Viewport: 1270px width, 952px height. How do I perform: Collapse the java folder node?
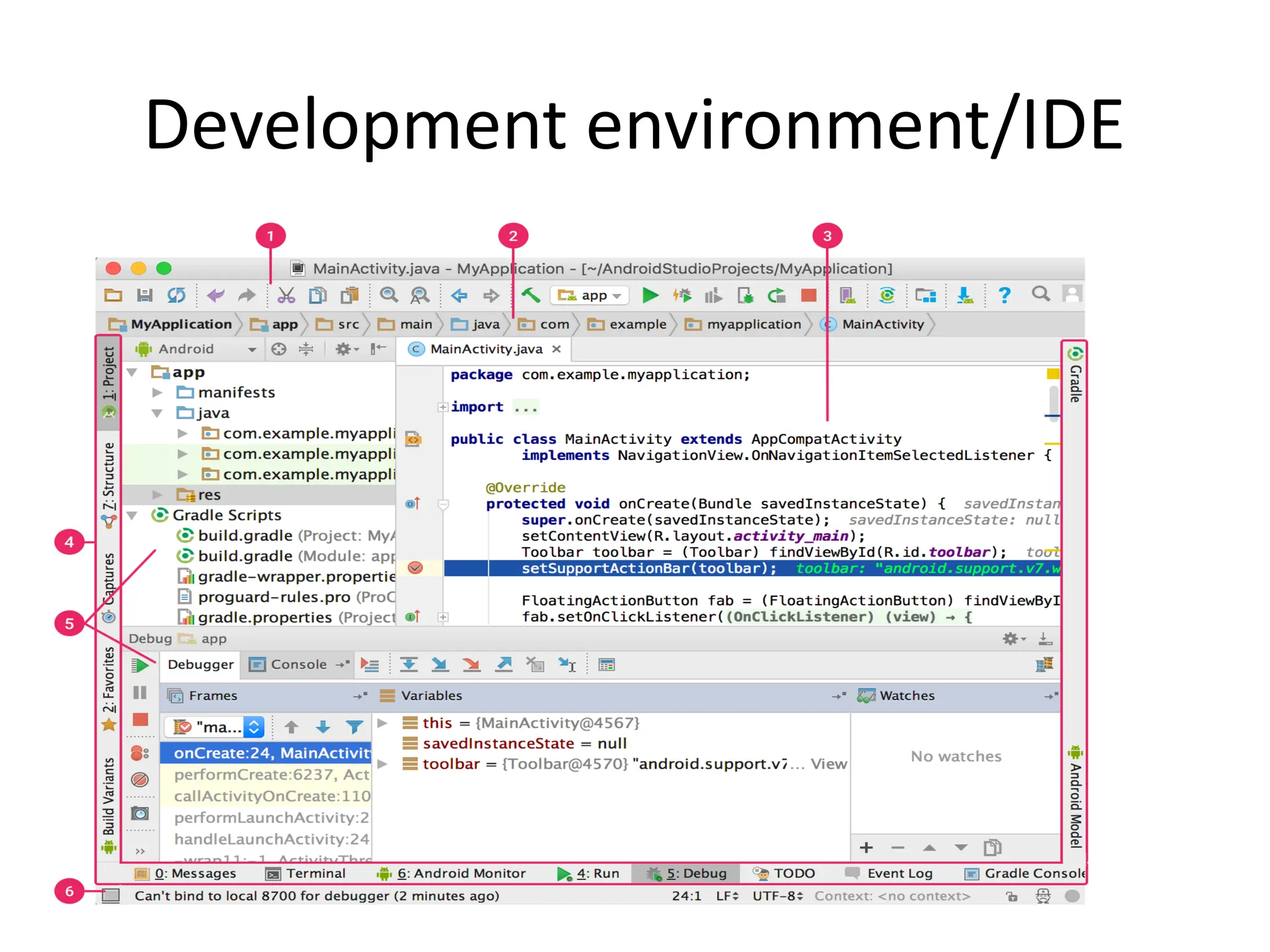(158, 413)
